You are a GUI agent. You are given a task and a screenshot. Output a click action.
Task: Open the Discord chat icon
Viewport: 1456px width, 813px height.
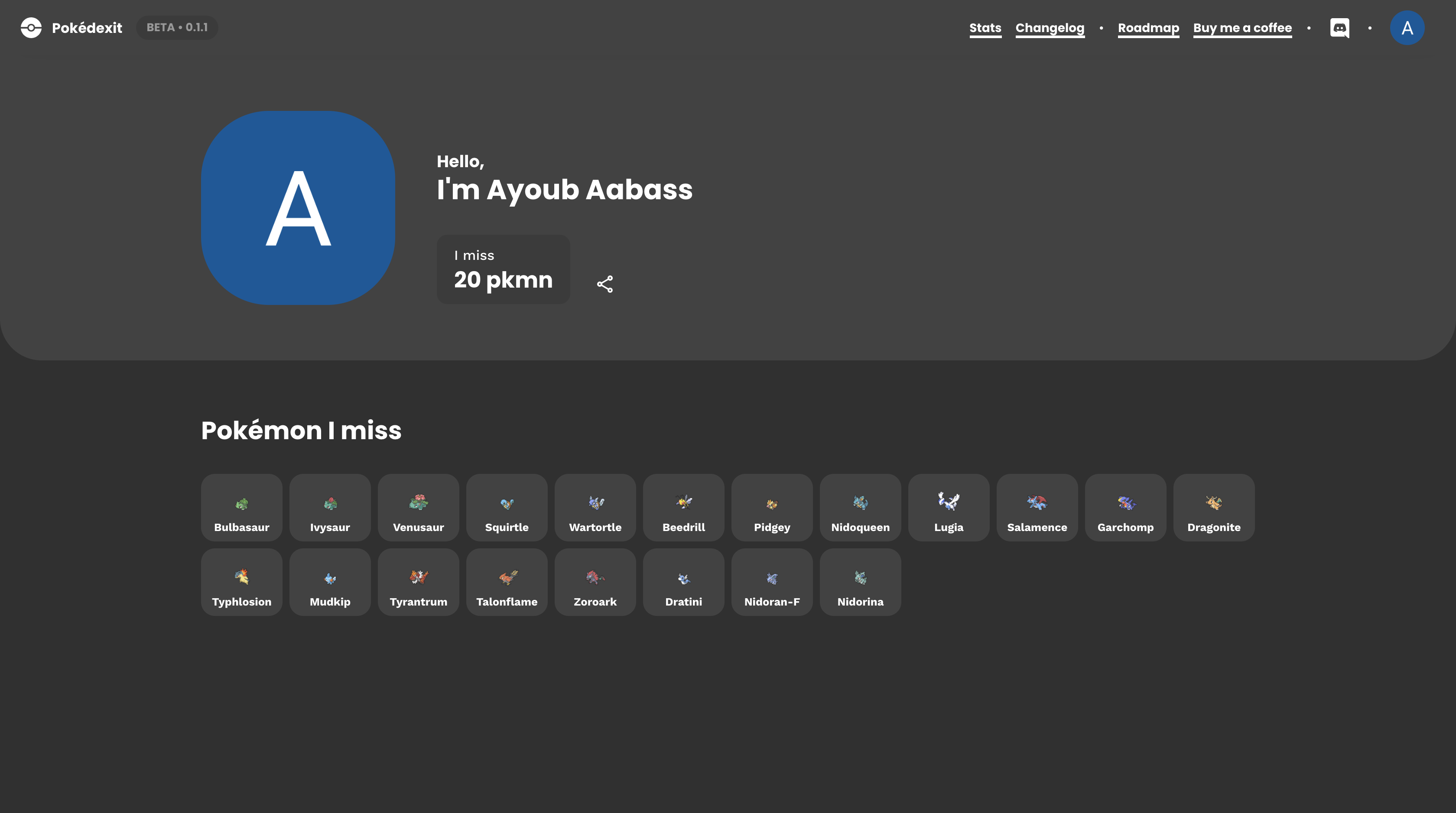(1339, 28)
